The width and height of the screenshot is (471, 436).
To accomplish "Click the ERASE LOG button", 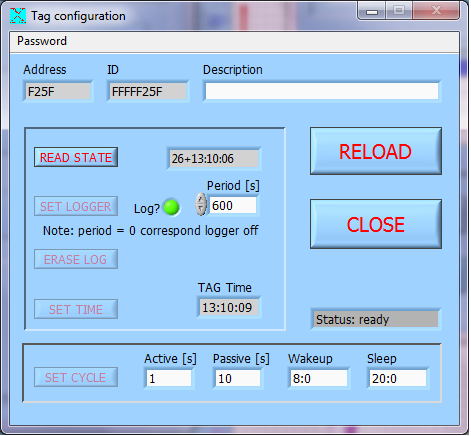I will pyautogui.click(x=76, y=259).
